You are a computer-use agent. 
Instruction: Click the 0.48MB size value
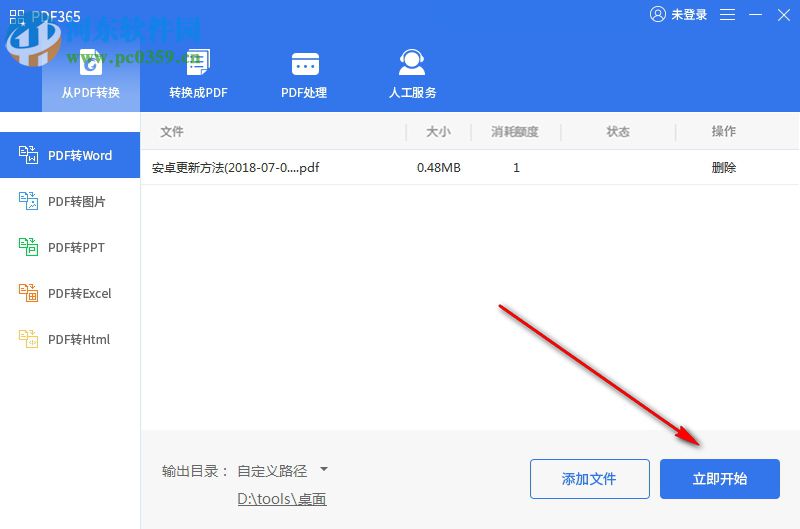(x=438, y=167)
